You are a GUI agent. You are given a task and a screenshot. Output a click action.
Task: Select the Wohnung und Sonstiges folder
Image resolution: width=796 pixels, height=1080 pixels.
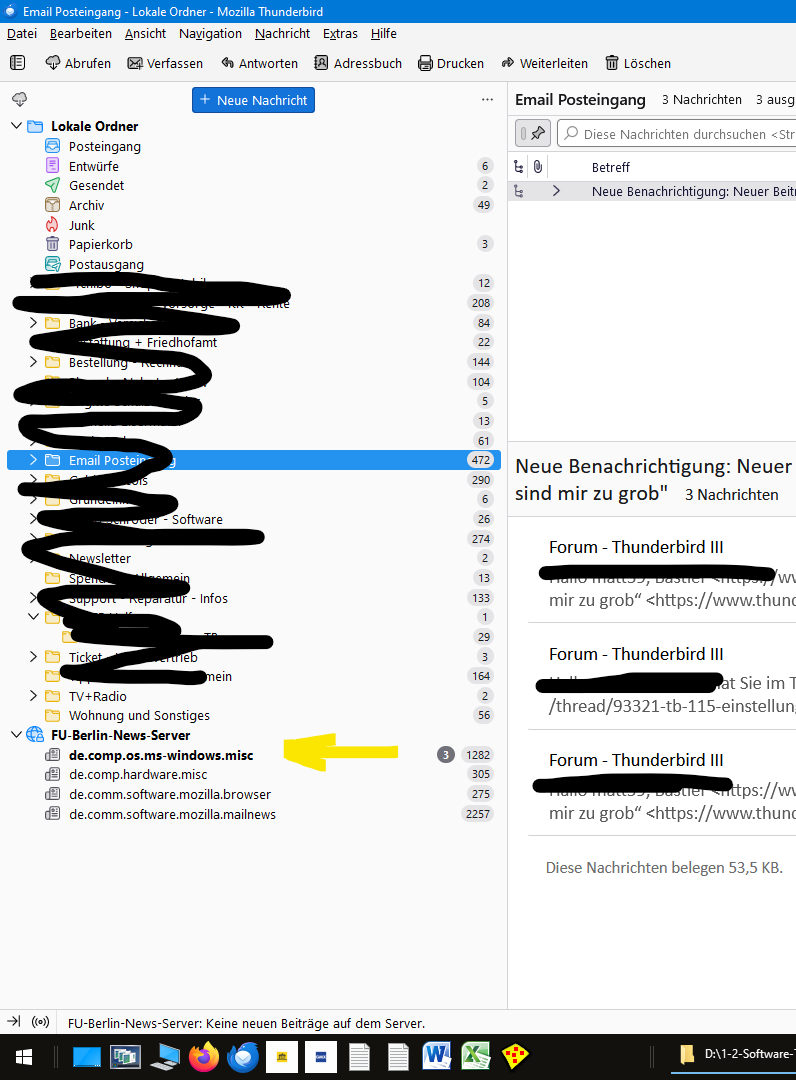253,716
